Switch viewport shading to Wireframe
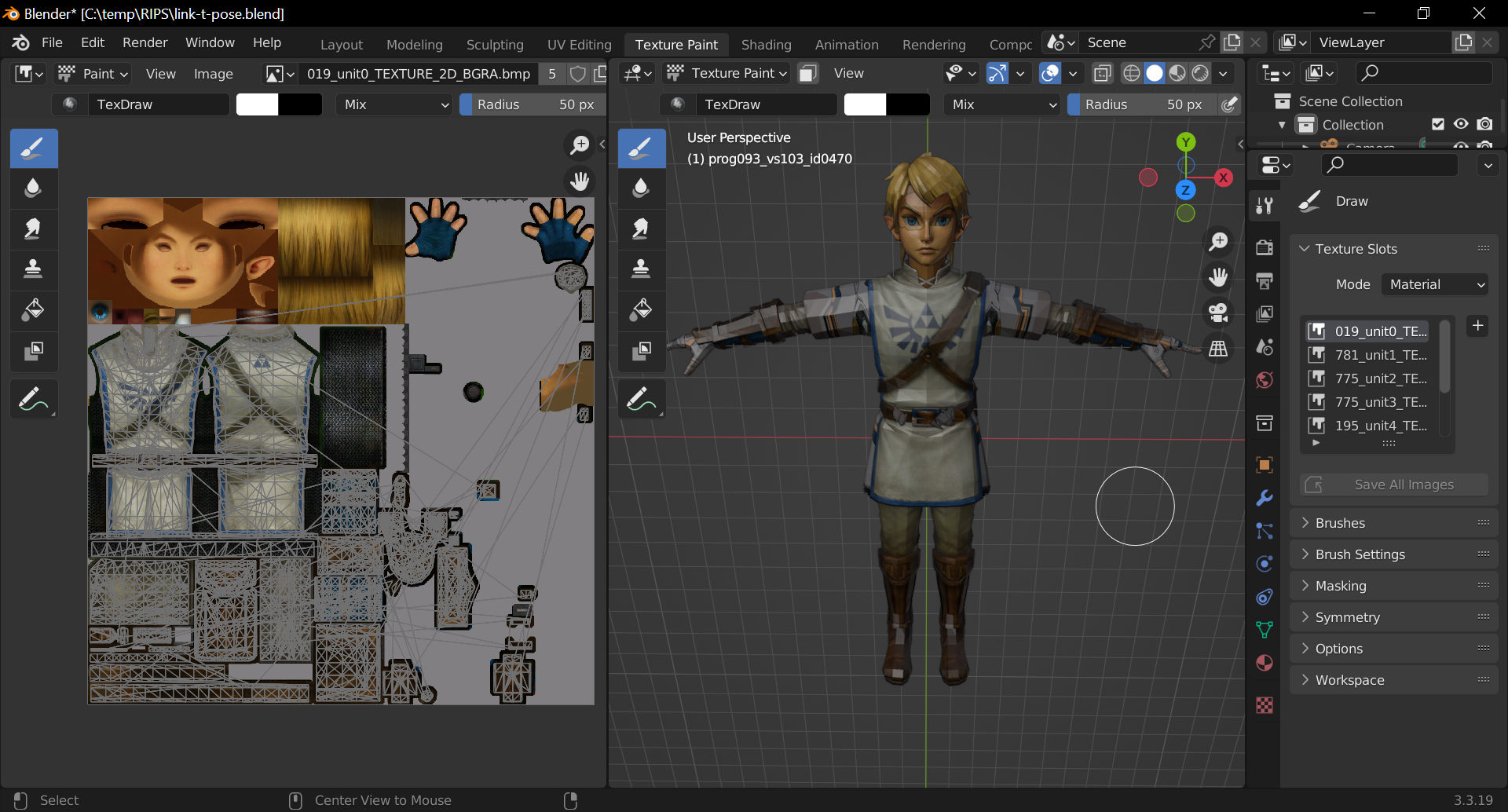The image size is (1508, 812). tap(1132, 73)
